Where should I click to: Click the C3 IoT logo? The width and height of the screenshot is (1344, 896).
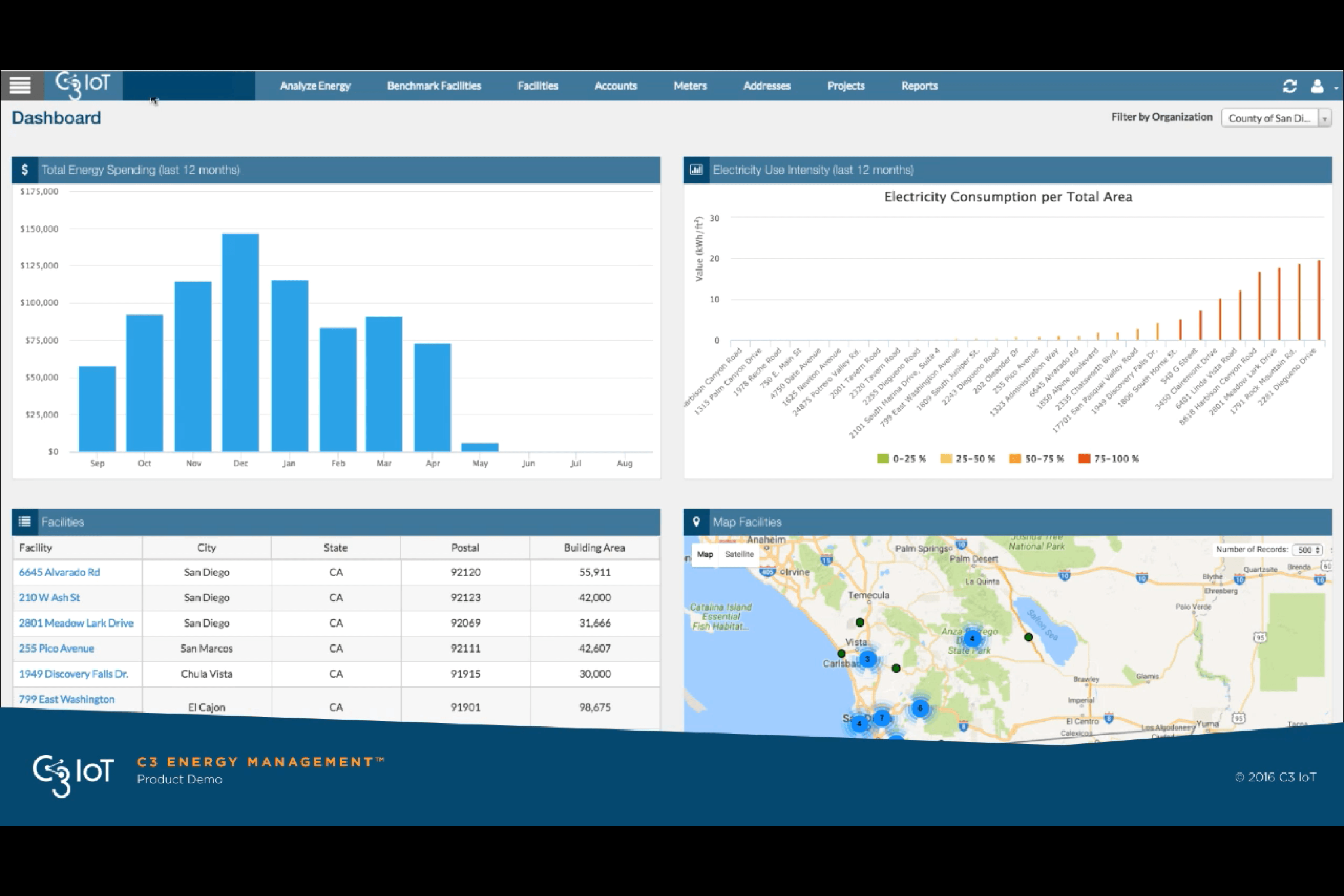[82, 85]
